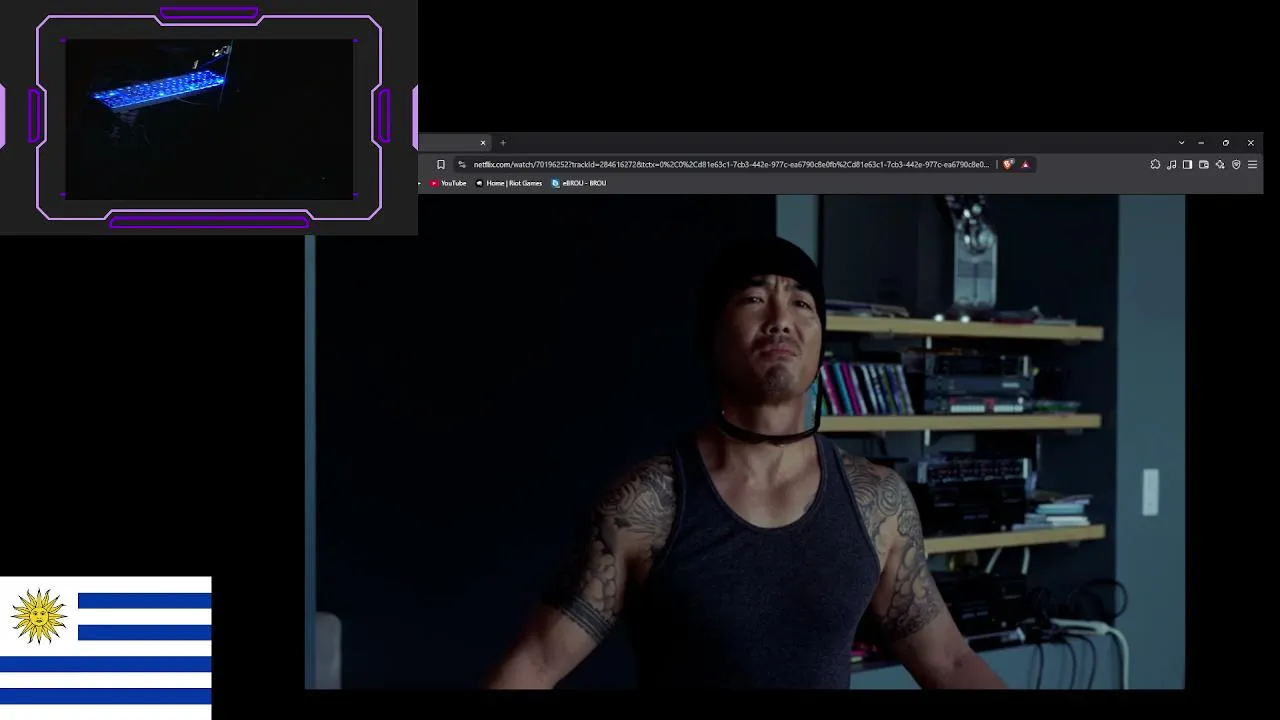
Task: Restore down the browser window
Action: coord(1226,143)
